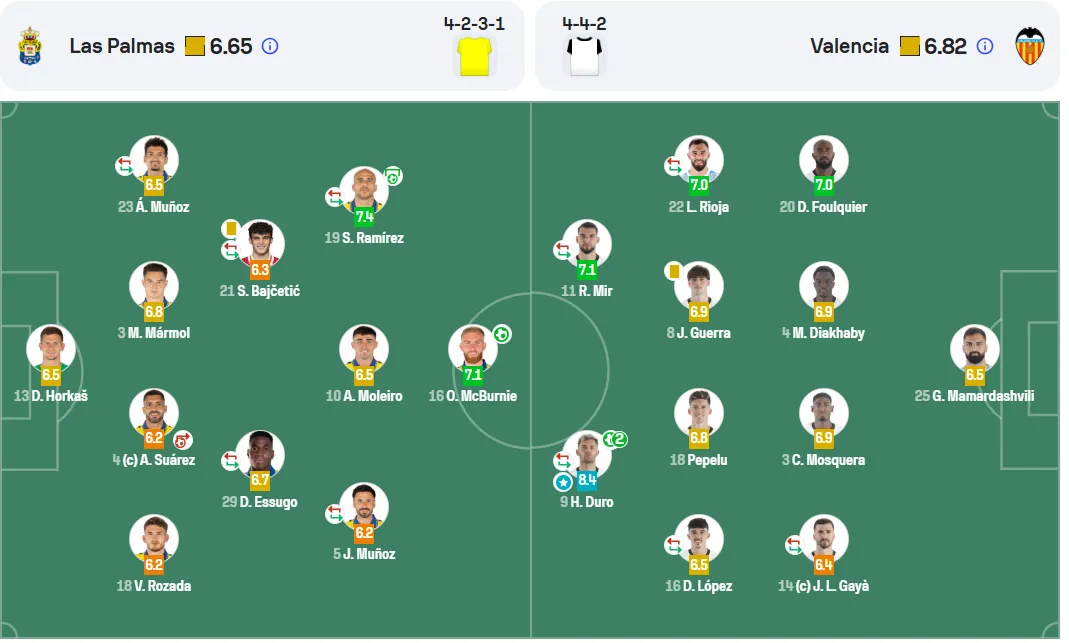
Task: Click the white Valencia jersey icon
Action: point(585,56)
